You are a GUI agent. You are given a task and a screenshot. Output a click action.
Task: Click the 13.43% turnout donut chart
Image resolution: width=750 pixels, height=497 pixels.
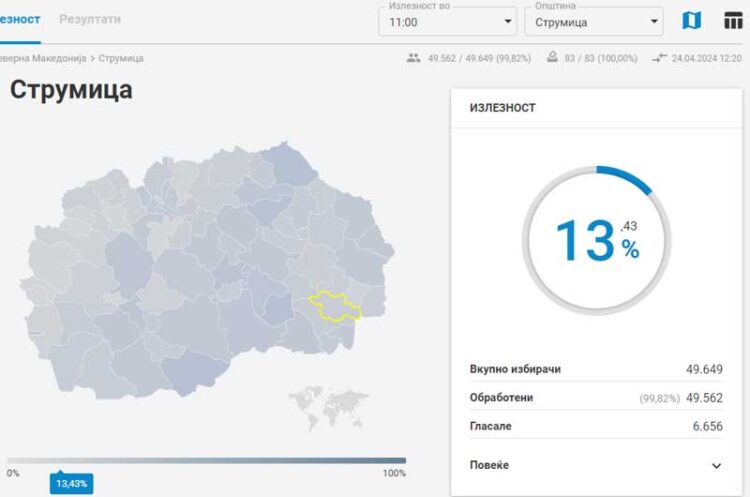[x=596, y=240]
